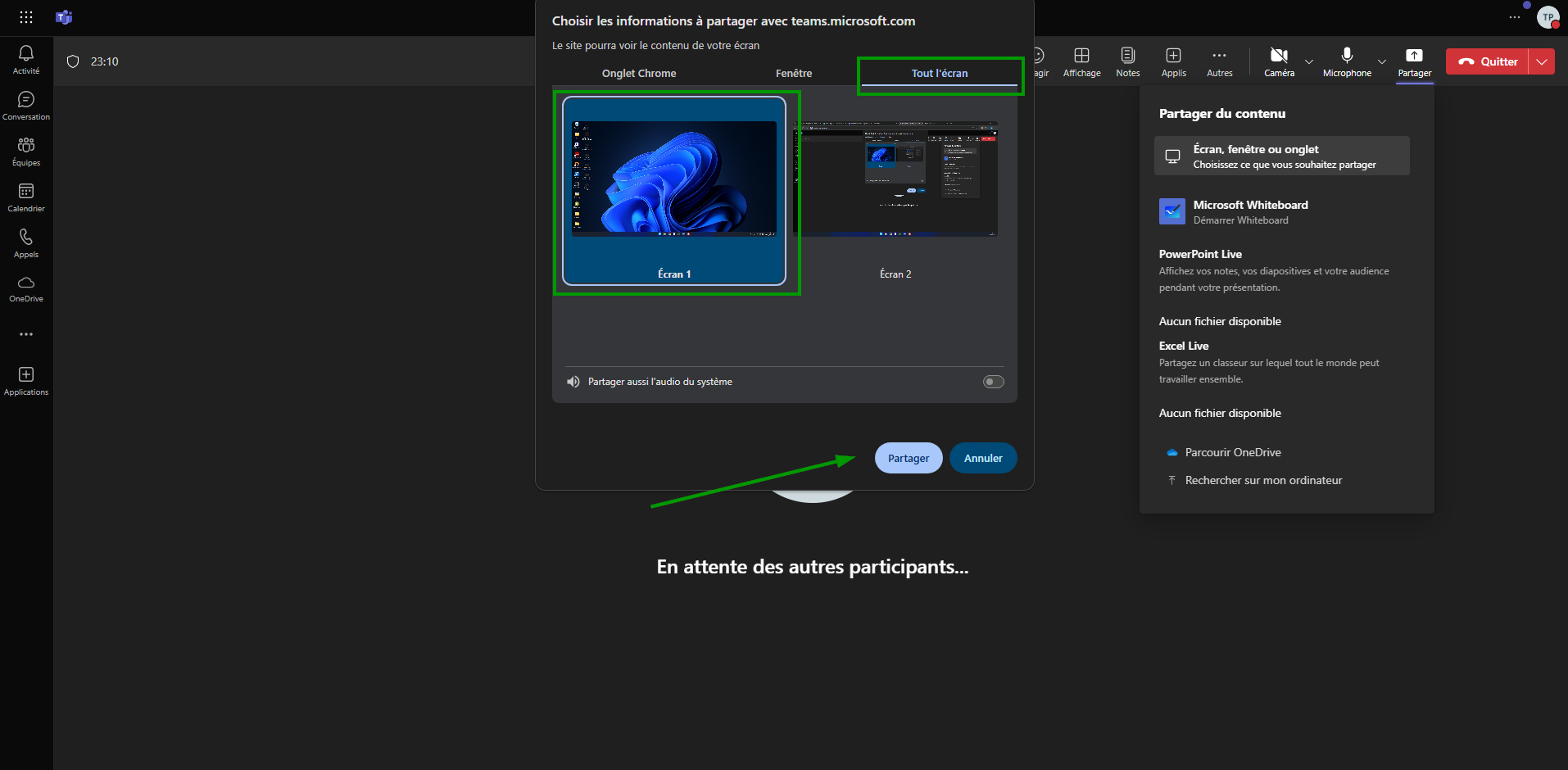Expand the Caméra options chevron
The width and height of the screenshot is (1568, 770).
tap(1308, 62)
